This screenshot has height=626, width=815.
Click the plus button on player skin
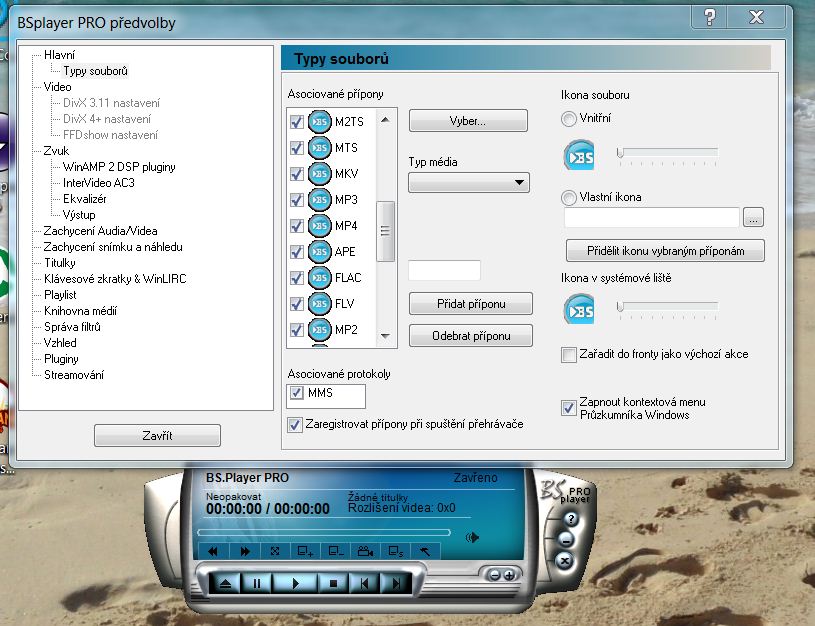tap(509, 575)
